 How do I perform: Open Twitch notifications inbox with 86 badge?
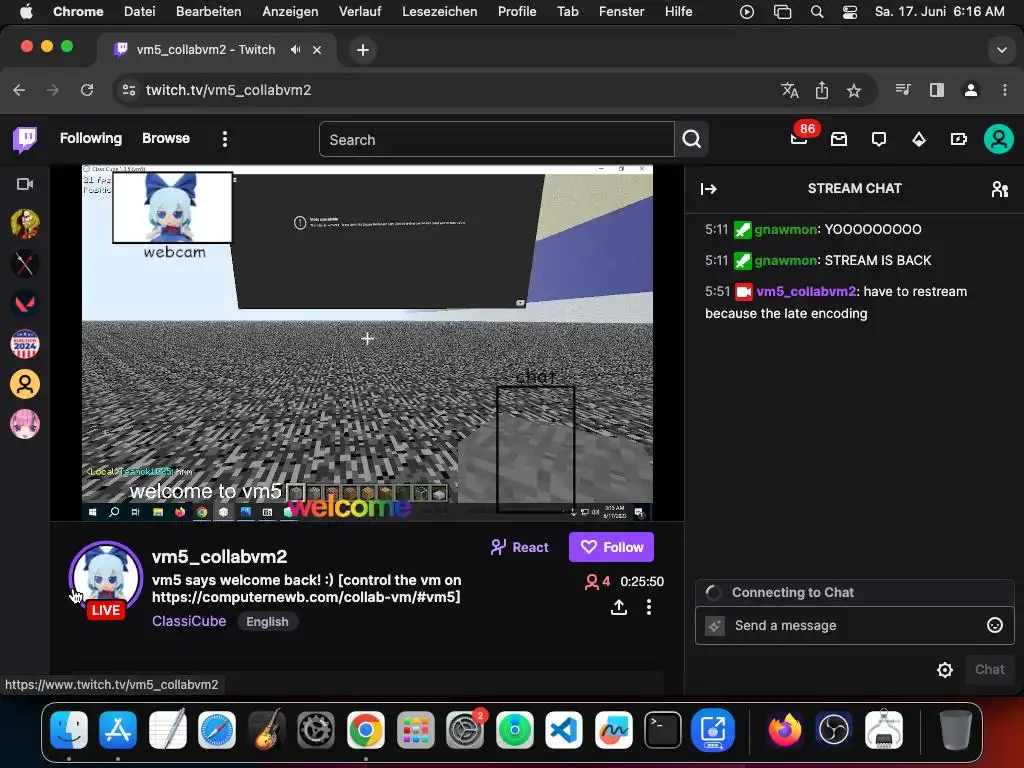799,138
